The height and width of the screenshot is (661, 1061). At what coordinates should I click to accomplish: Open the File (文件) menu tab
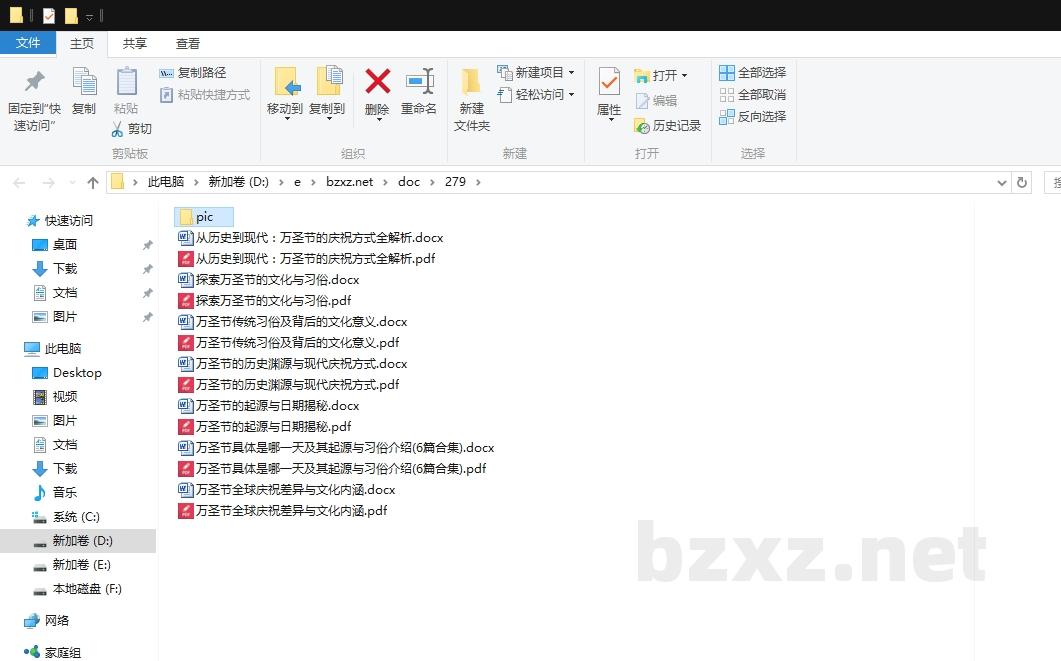pos(28,43)
